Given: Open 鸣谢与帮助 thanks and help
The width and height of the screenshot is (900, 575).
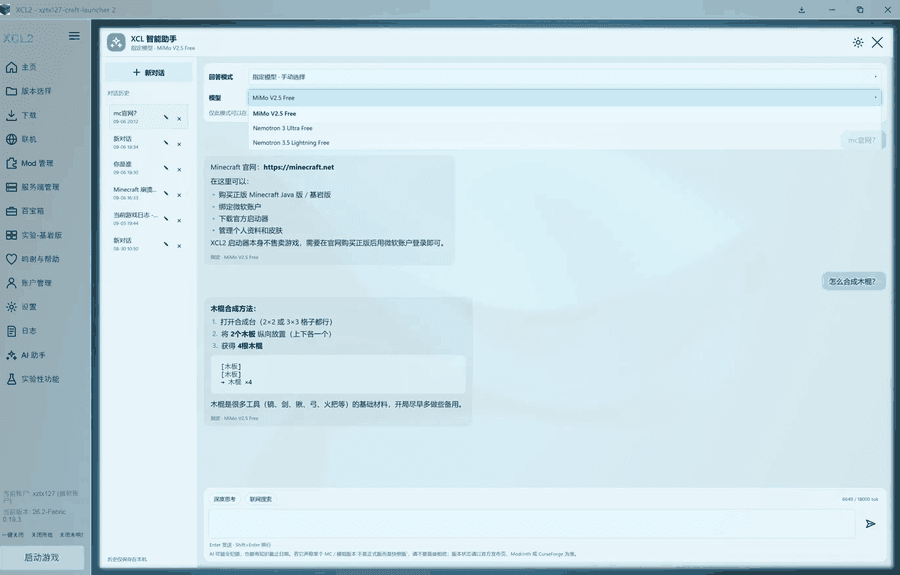Looking at the screenshot, I should (x=33, y=259).
